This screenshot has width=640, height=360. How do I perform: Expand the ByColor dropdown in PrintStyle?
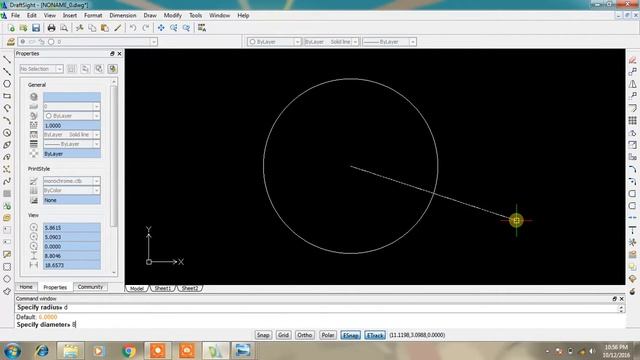pos(96,191)
